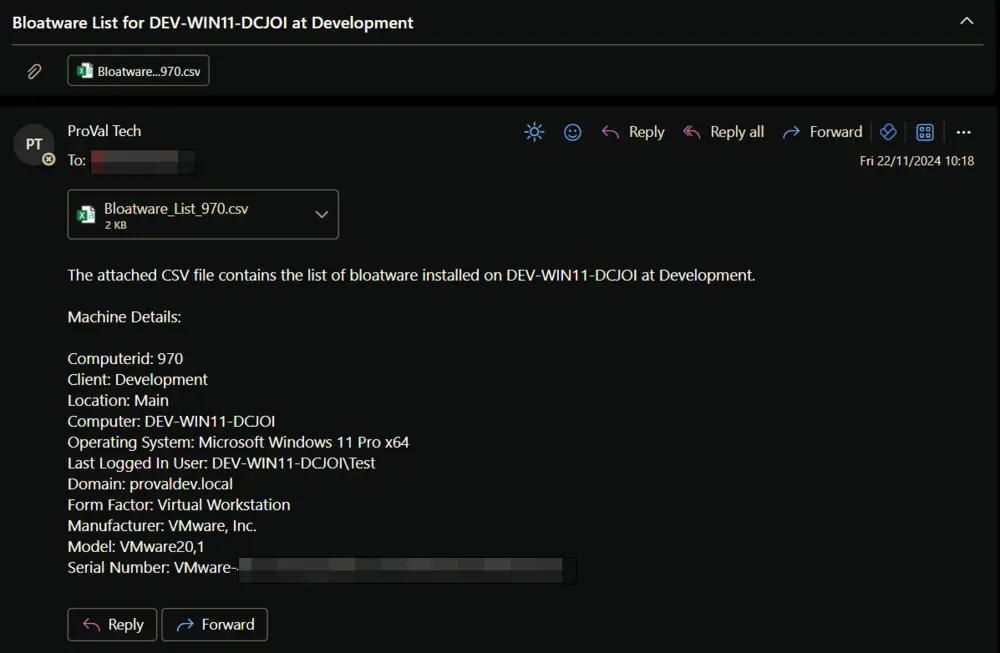This screenshot has height=653, width=1000.
Task: Click the sentence about the attached CSV file
Action: 411,275
